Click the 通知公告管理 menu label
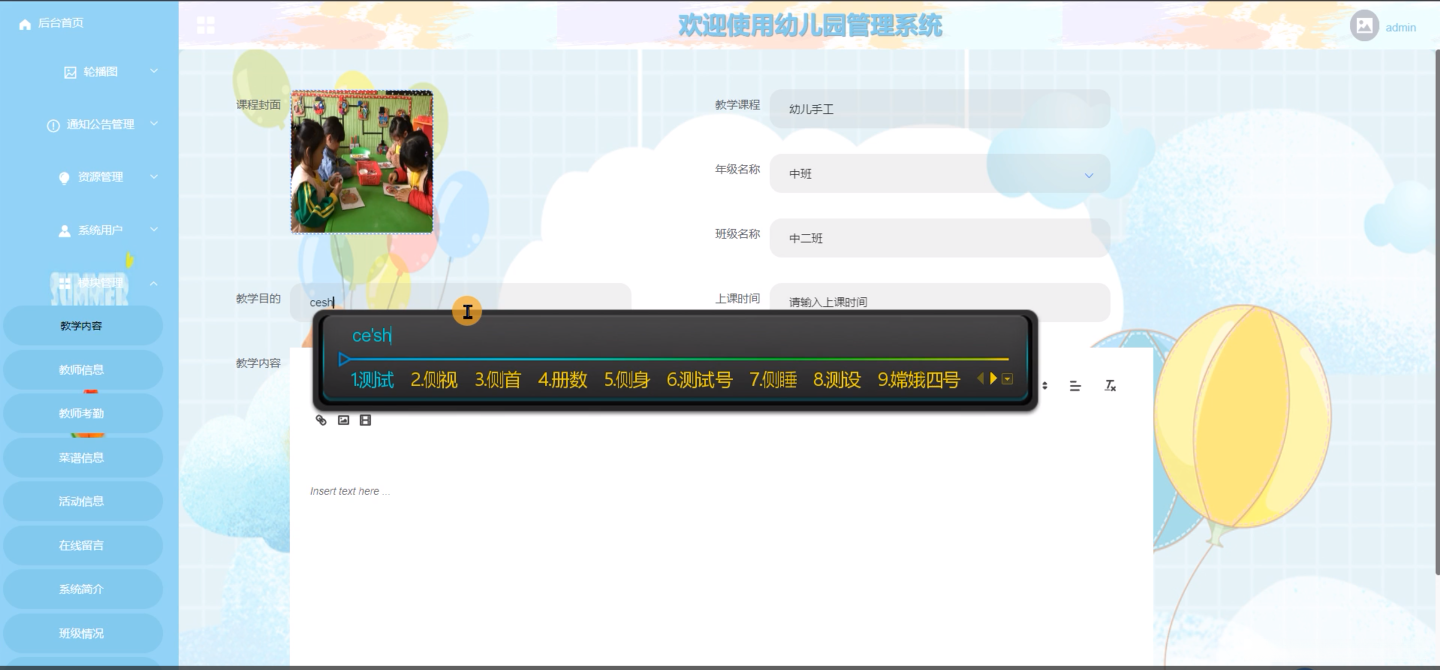Image resolution: width=1440 pixels, height=670 pixels. [x=100, y=125]
